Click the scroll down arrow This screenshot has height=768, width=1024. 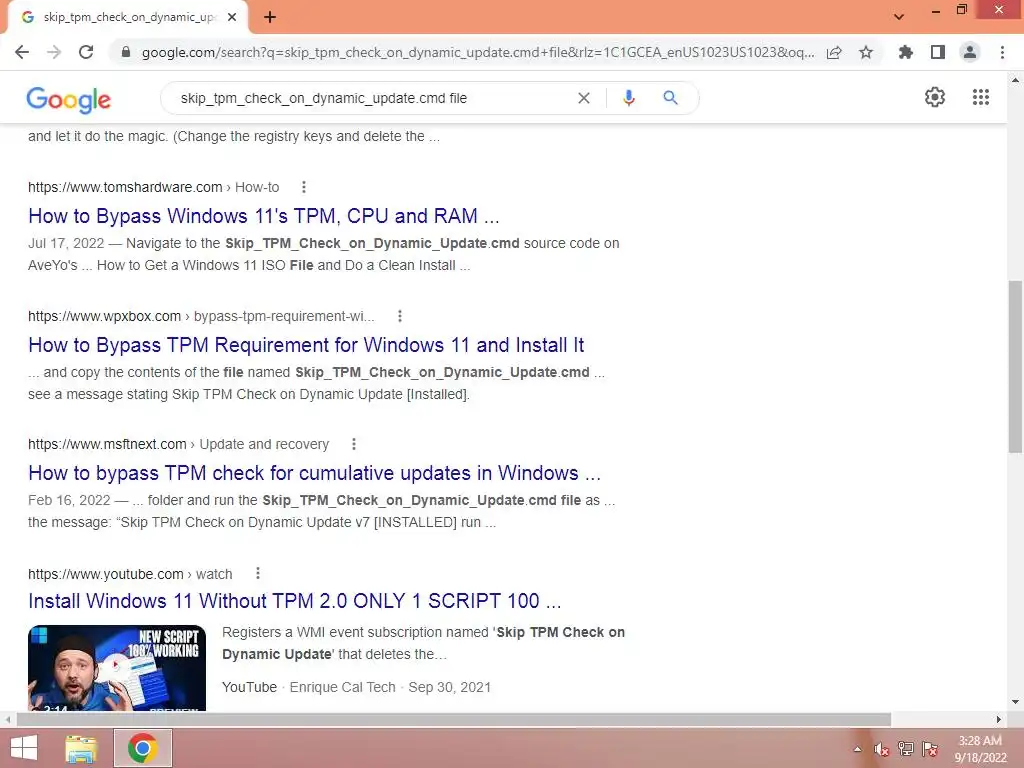click(1015, 702)
